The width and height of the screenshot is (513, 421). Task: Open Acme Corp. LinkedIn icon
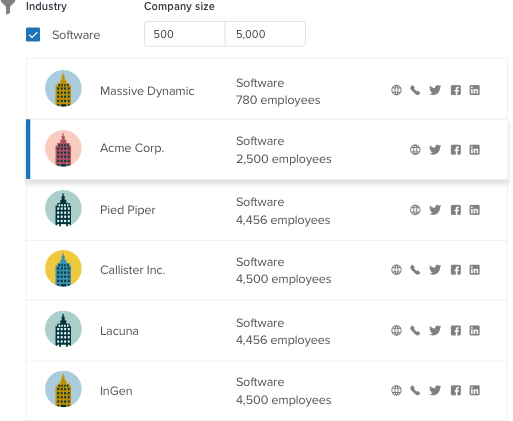474,150
